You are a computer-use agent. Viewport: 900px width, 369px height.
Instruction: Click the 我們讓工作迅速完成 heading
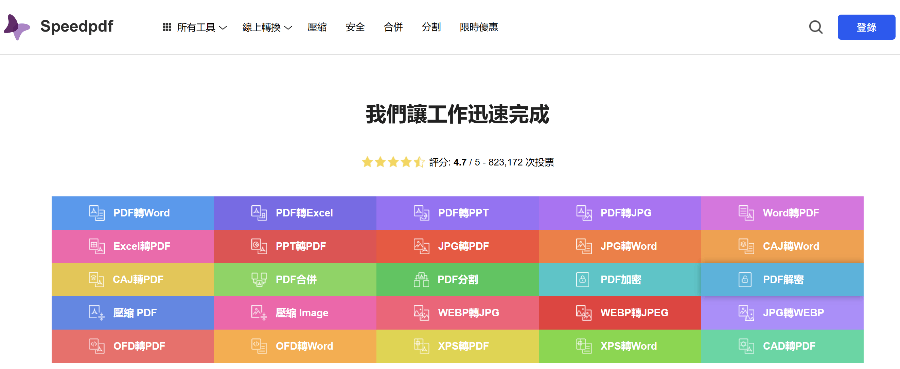click(457, 115)
